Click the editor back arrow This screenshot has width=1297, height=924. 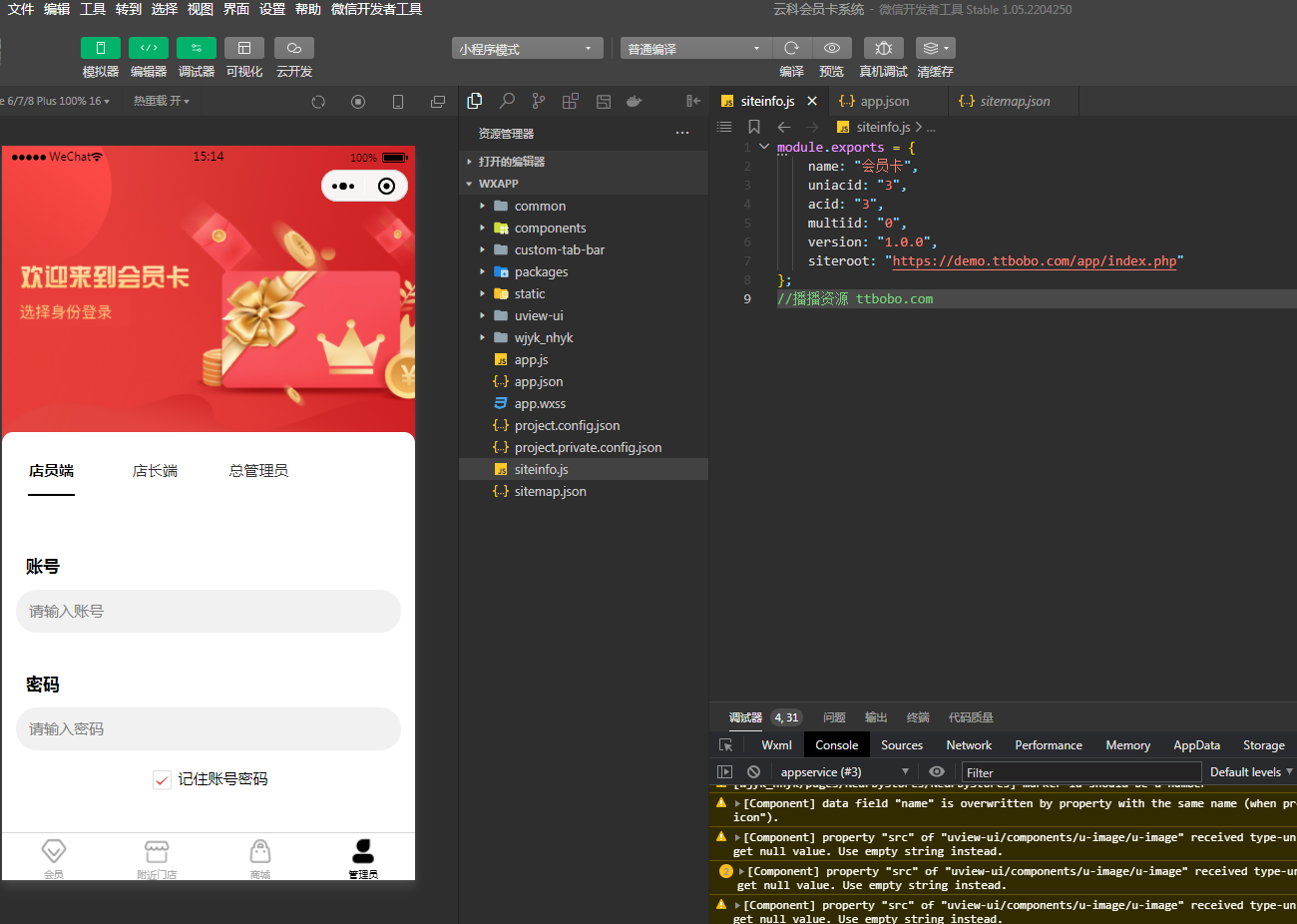tap(784, 127)
